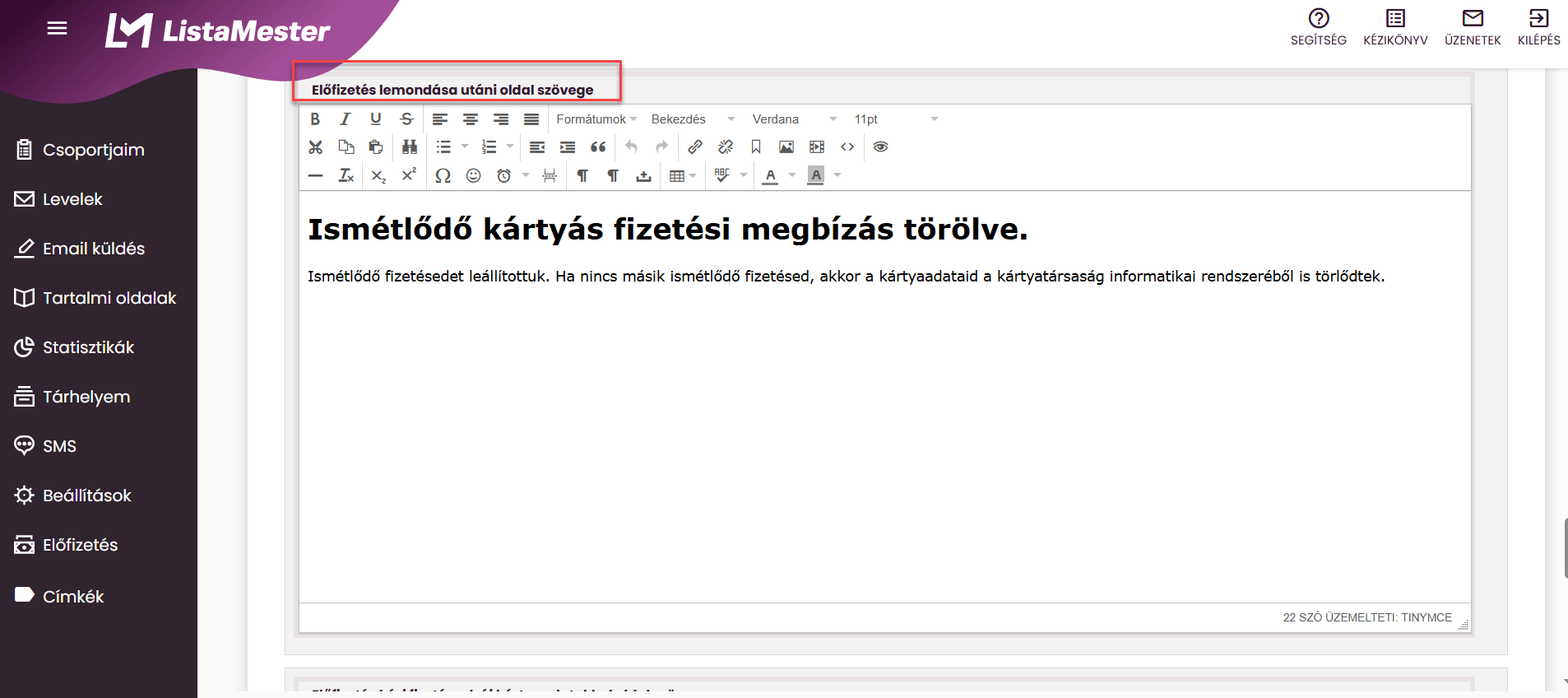Open the table menu dropdown
The image size is (1568, 698).
[683, 175]
